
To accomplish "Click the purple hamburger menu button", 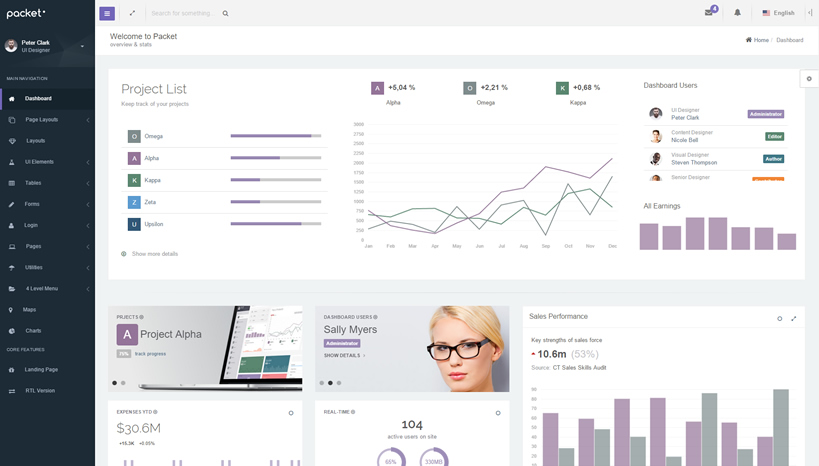I will pyautogui.click(x=107, y=13).
